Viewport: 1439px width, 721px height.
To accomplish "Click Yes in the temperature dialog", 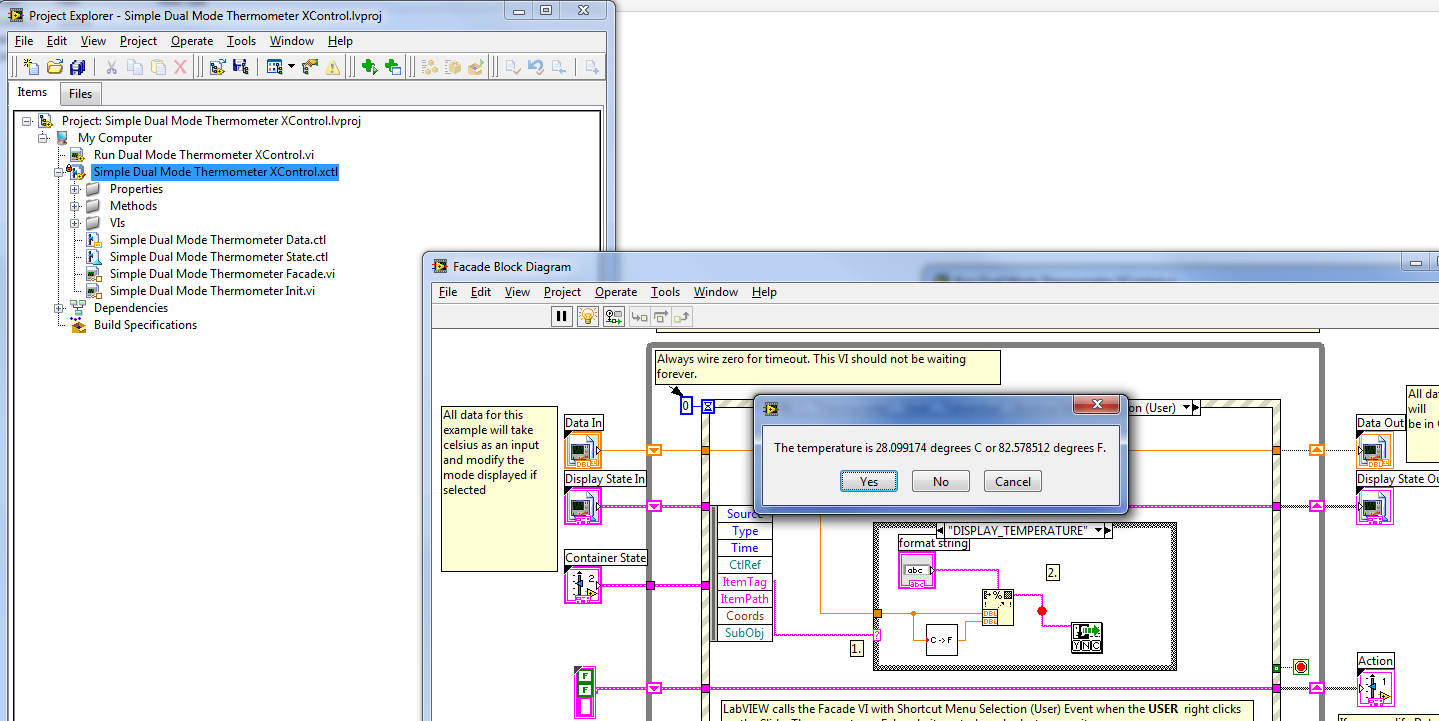I will [869, 481].
